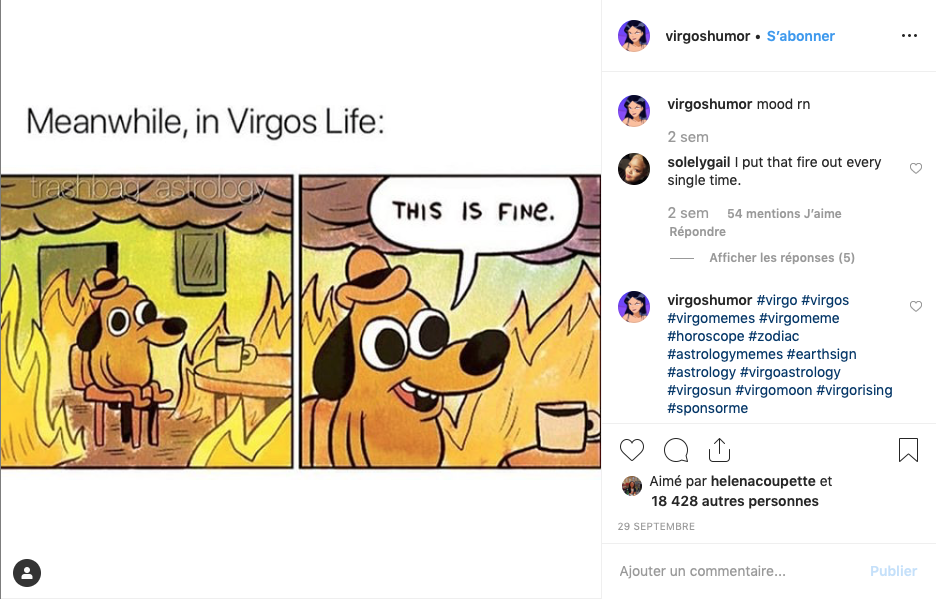Click the small avatar beside Aimé par

pos(632,486)
